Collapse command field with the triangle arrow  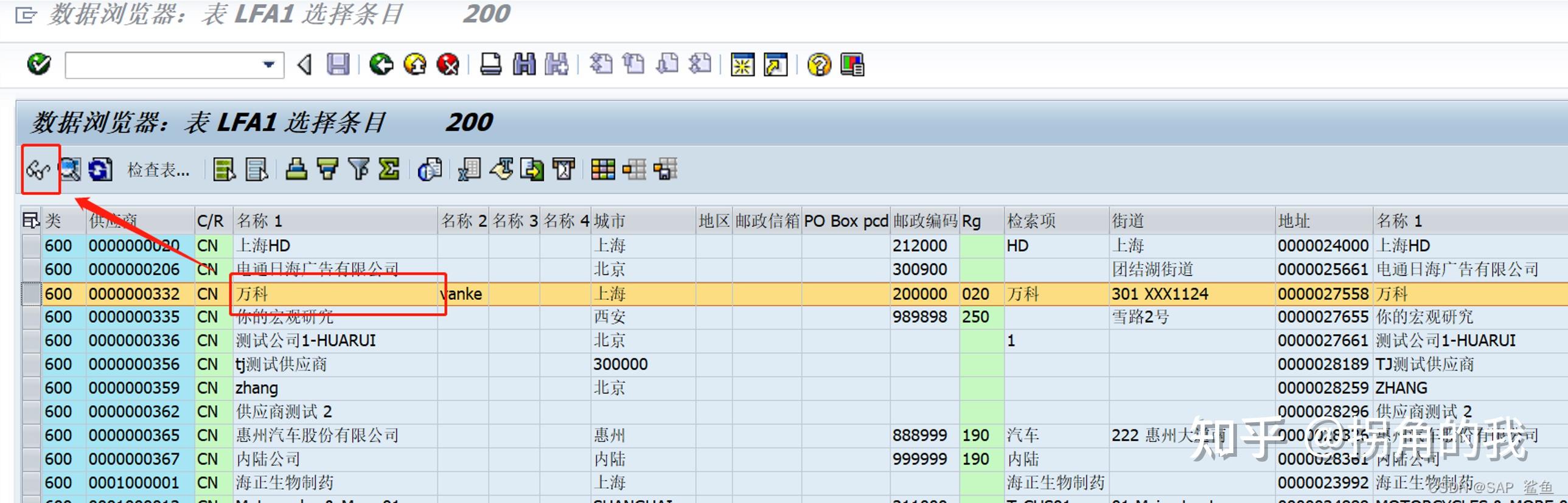(305, 64)
